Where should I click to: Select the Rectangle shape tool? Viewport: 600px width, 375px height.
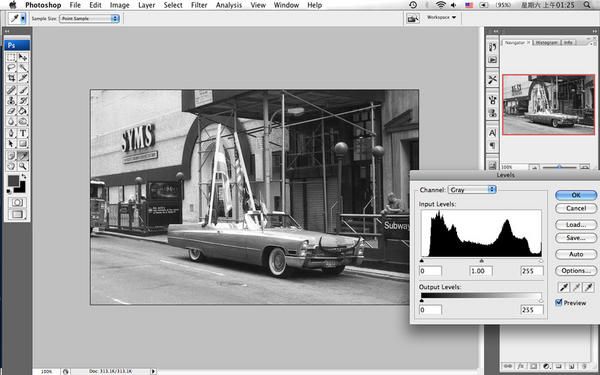[x=23, y=144]
